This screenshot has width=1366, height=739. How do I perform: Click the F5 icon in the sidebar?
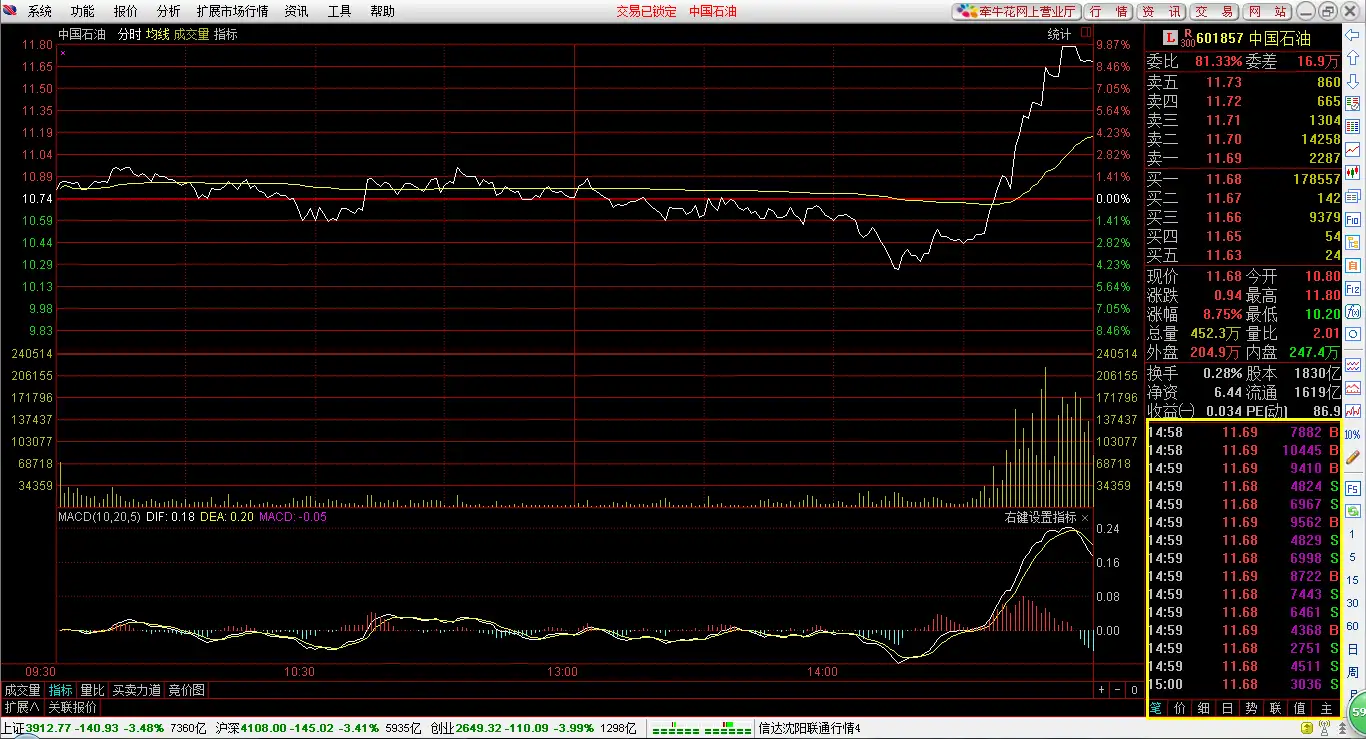(x=1353, y=488)
